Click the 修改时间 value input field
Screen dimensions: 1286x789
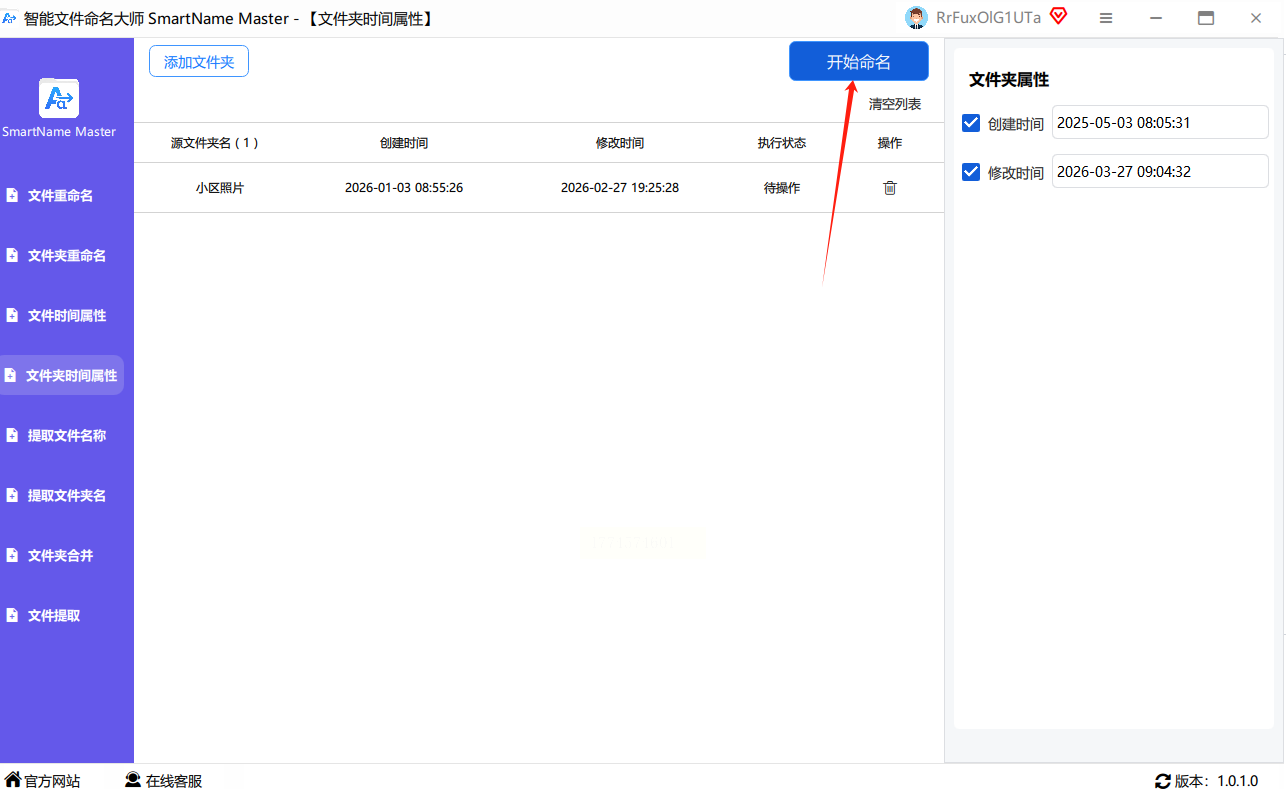point(1160,171)
